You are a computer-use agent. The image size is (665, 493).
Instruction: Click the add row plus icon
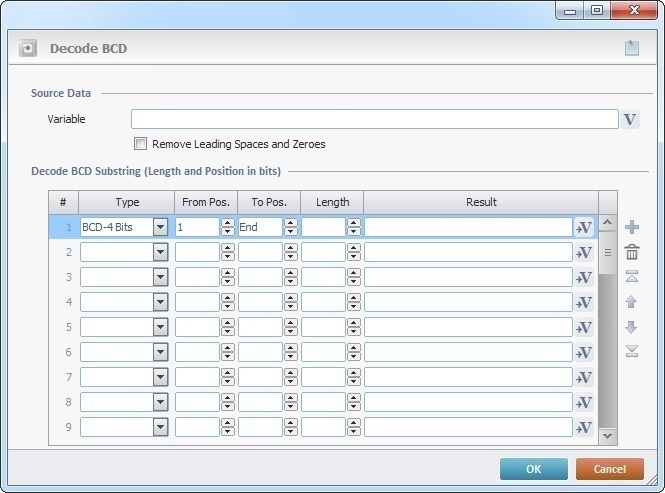(631, 227)
